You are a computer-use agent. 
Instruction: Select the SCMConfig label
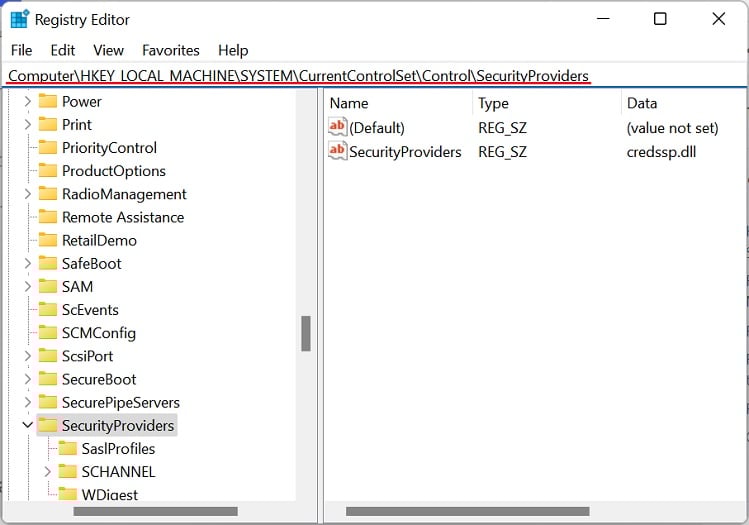point(98,333)
